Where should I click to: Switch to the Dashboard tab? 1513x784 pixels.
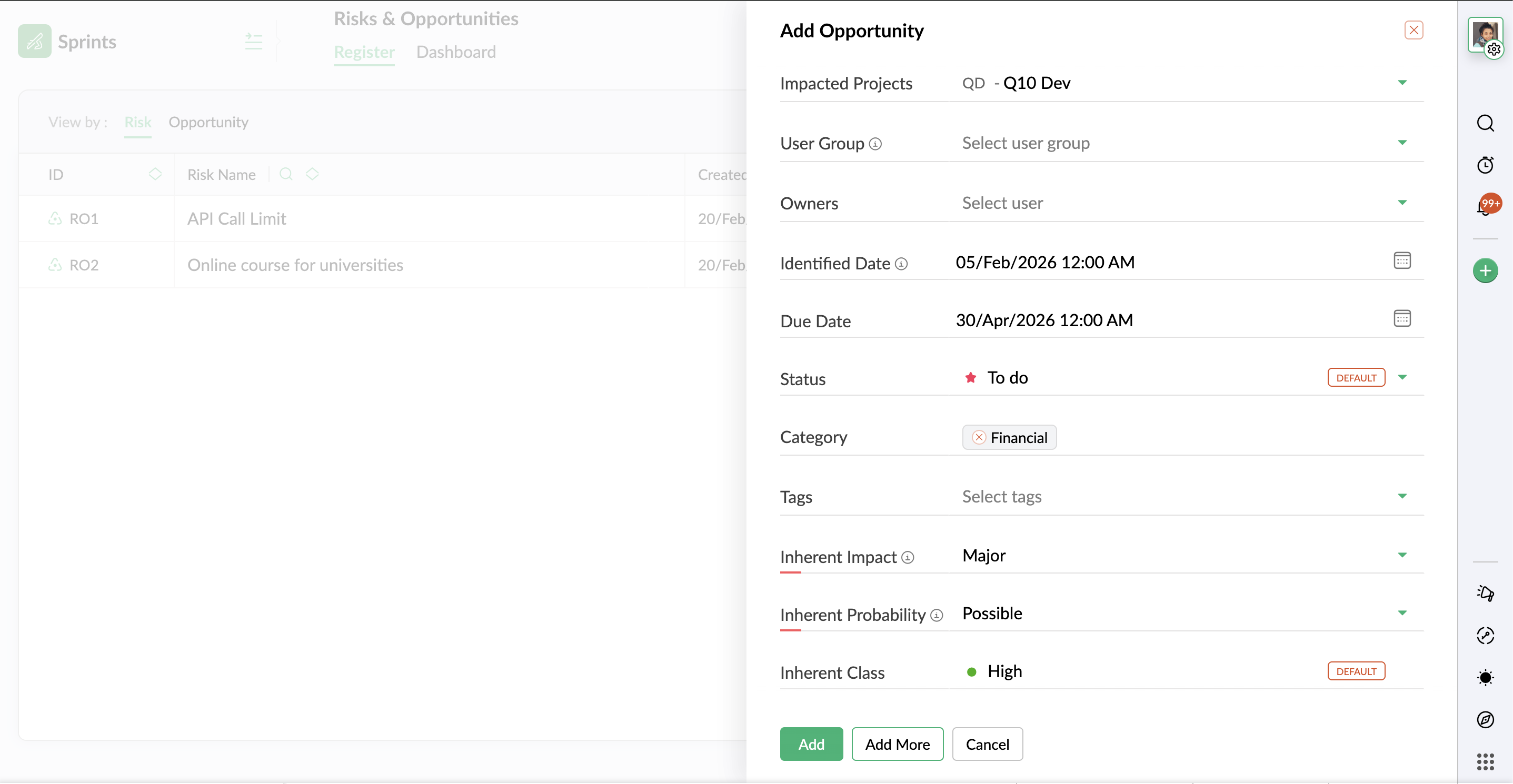coord(456,52)
